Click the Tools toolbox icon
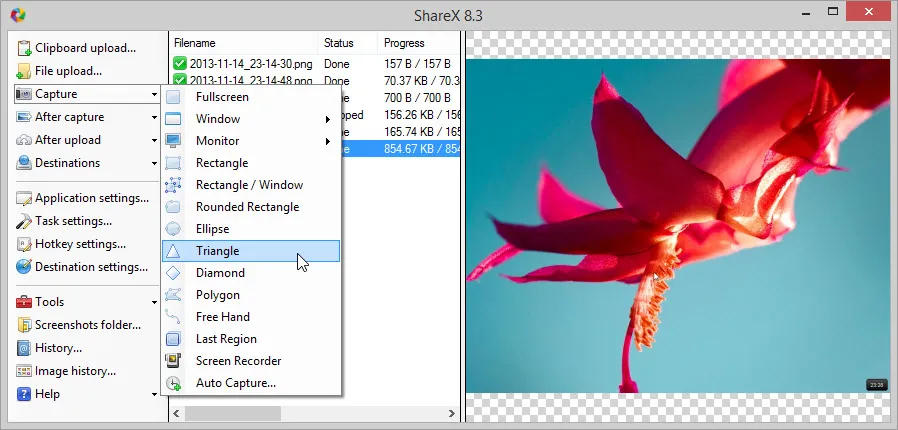Image resolution: width=898 pixels, height=430 pixels. [x=23, y=302]
